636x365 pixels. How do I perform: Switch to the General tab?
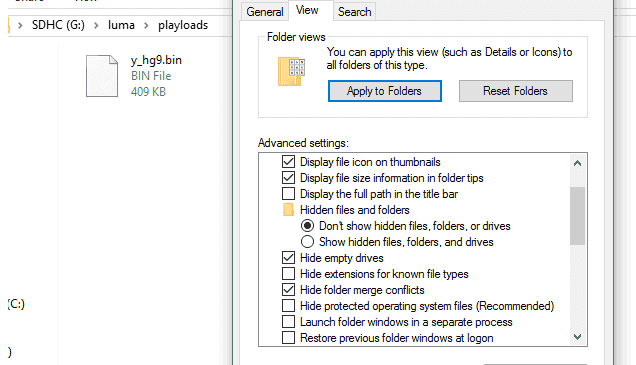coord(265,12)
